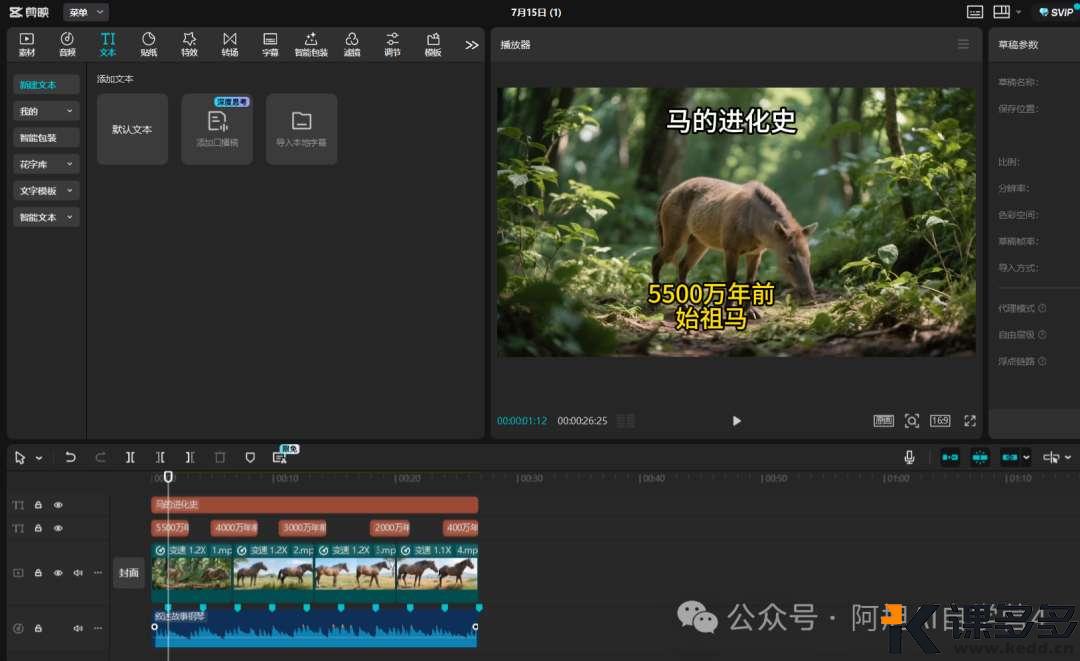Select the Split clip tool
Image resolution: width=1080 pixels, height=661 pixels.
(130, 457)
